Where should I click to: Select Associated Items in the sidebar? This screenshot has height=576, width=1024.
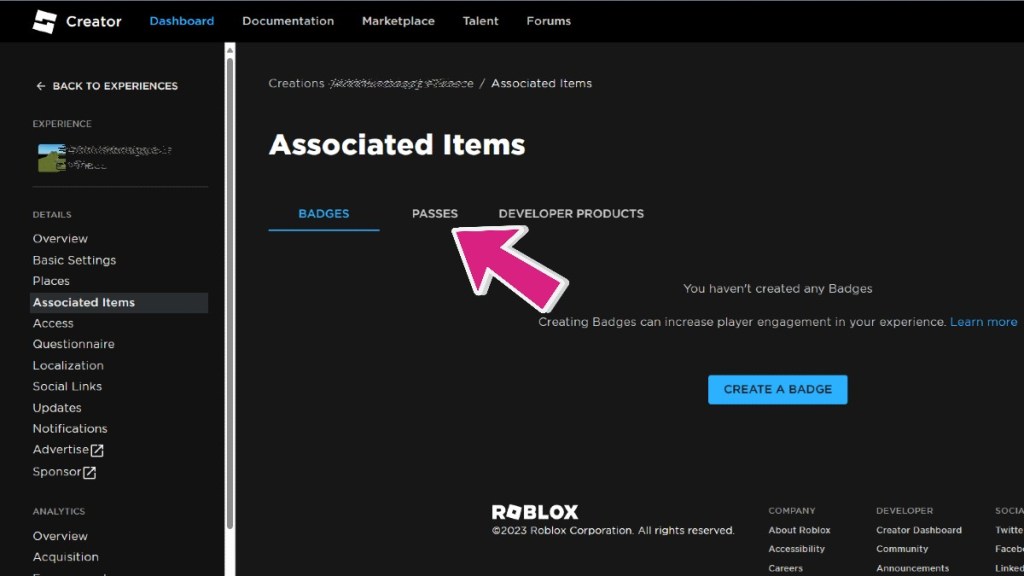[84, 301]
